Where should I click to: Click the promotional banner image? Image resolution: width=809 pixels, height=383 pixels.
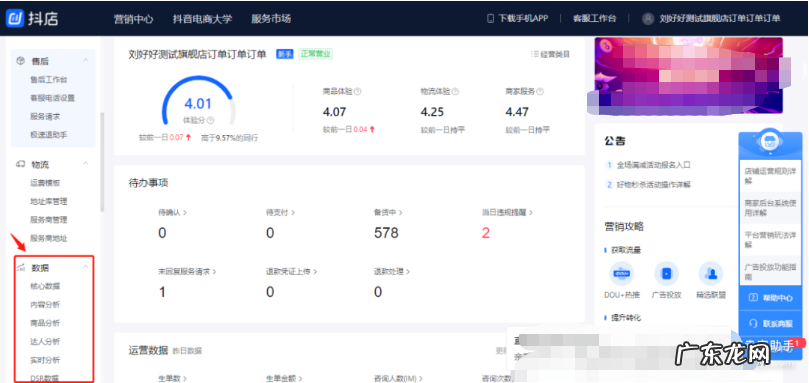click(x=688, y=75)
